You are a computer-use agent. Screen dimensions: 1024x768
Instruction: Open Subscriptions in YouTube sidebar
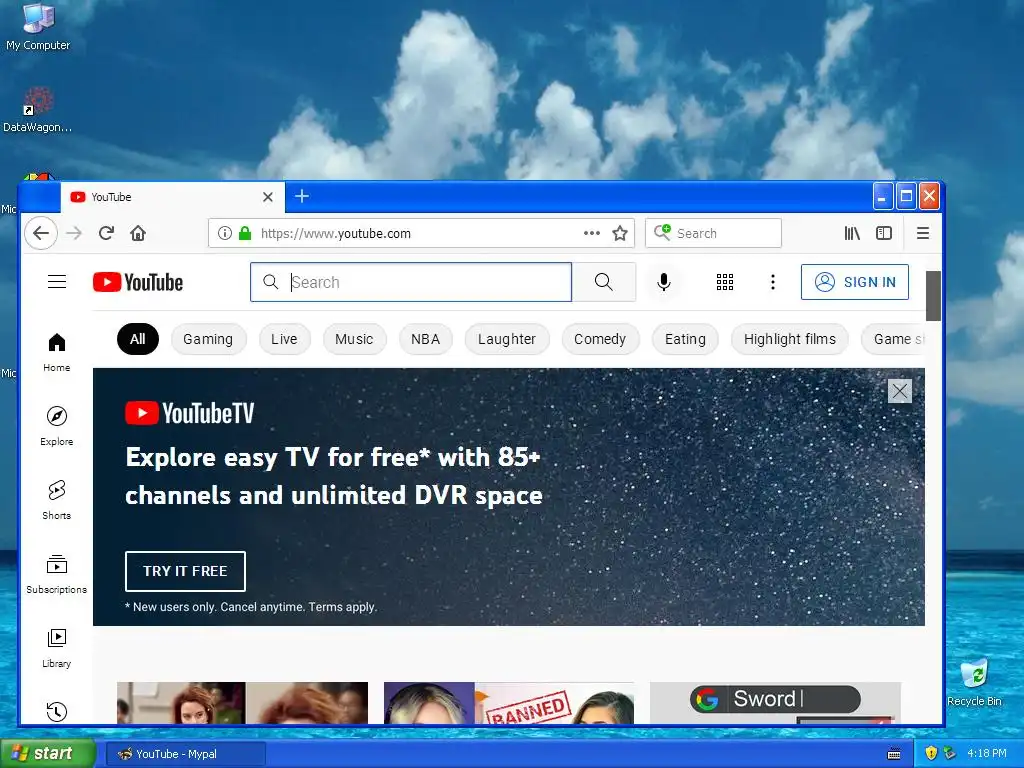57,574
